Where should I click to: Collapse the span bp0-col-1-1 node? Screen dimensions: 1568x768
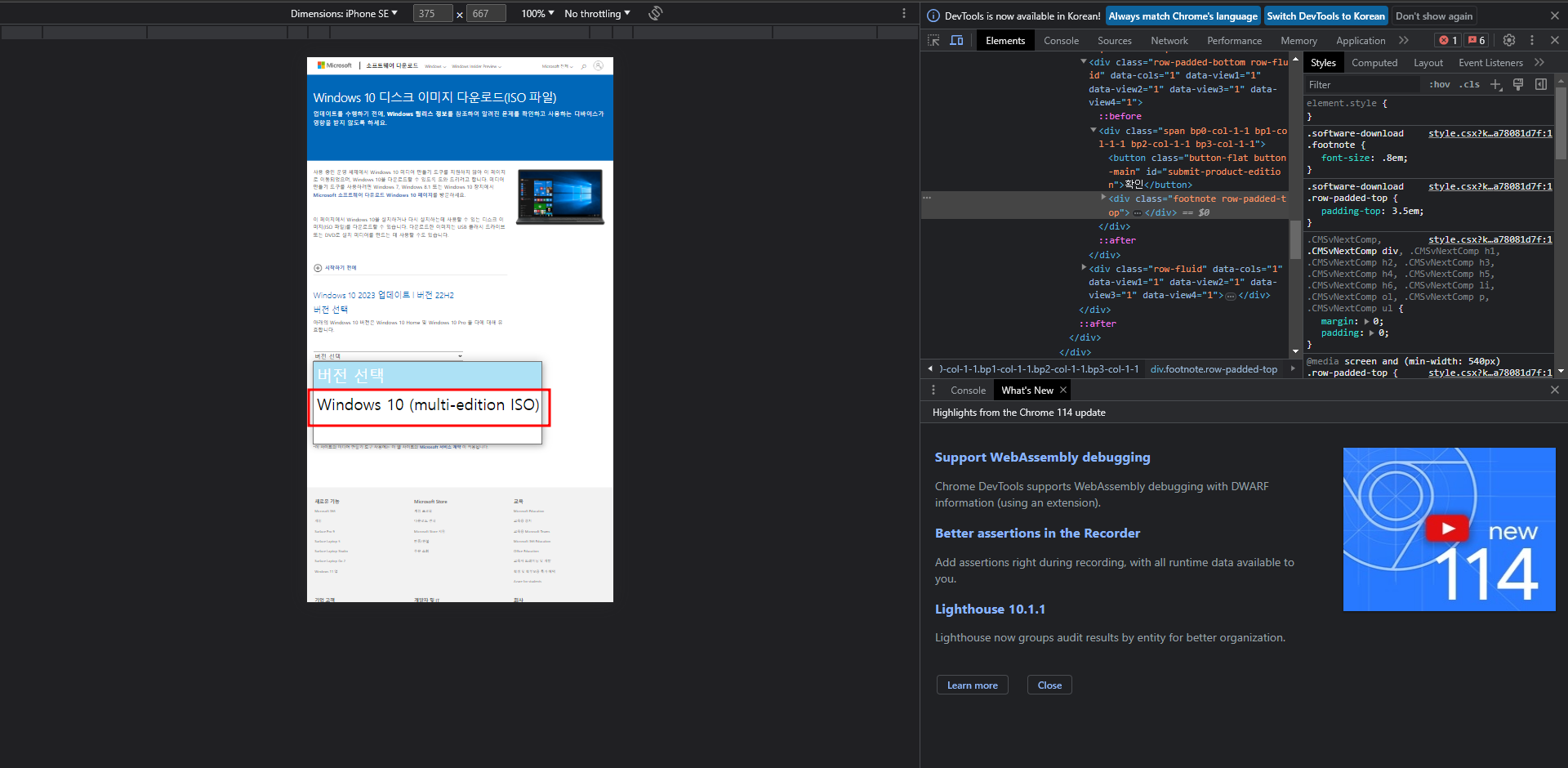(x=1094, y=130)
